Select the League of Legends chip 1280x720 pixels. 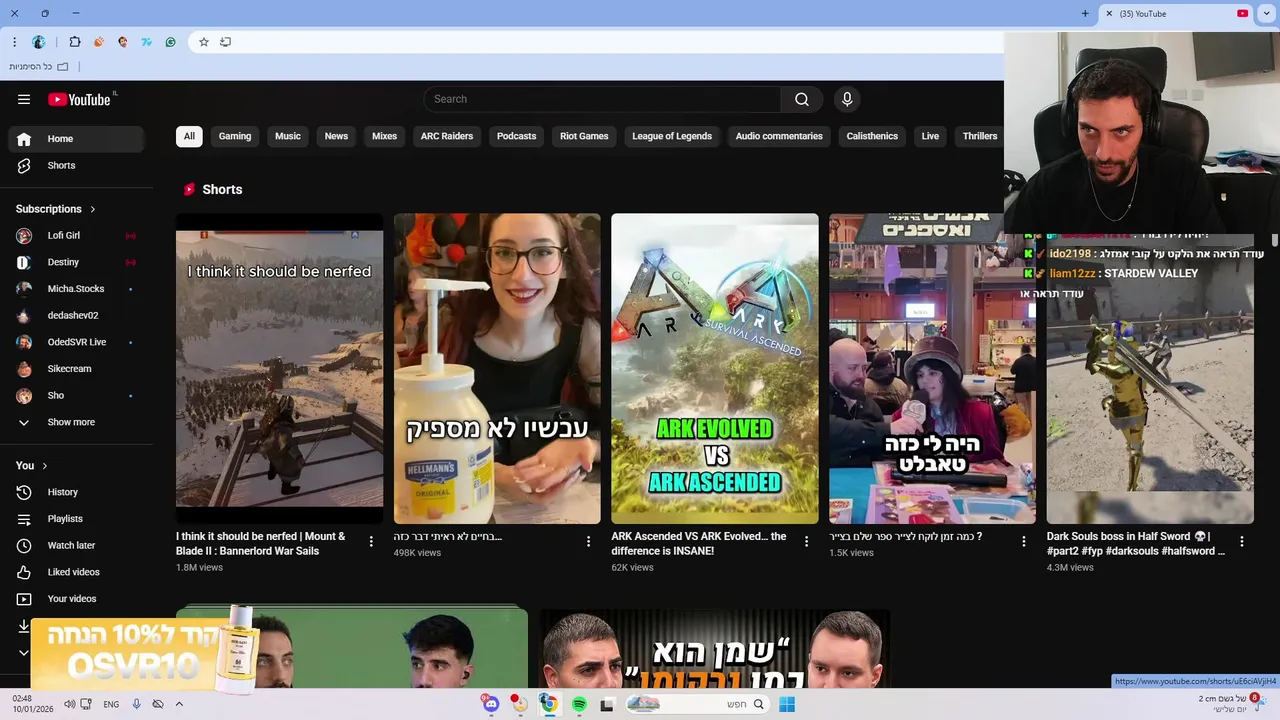(672, 136)
